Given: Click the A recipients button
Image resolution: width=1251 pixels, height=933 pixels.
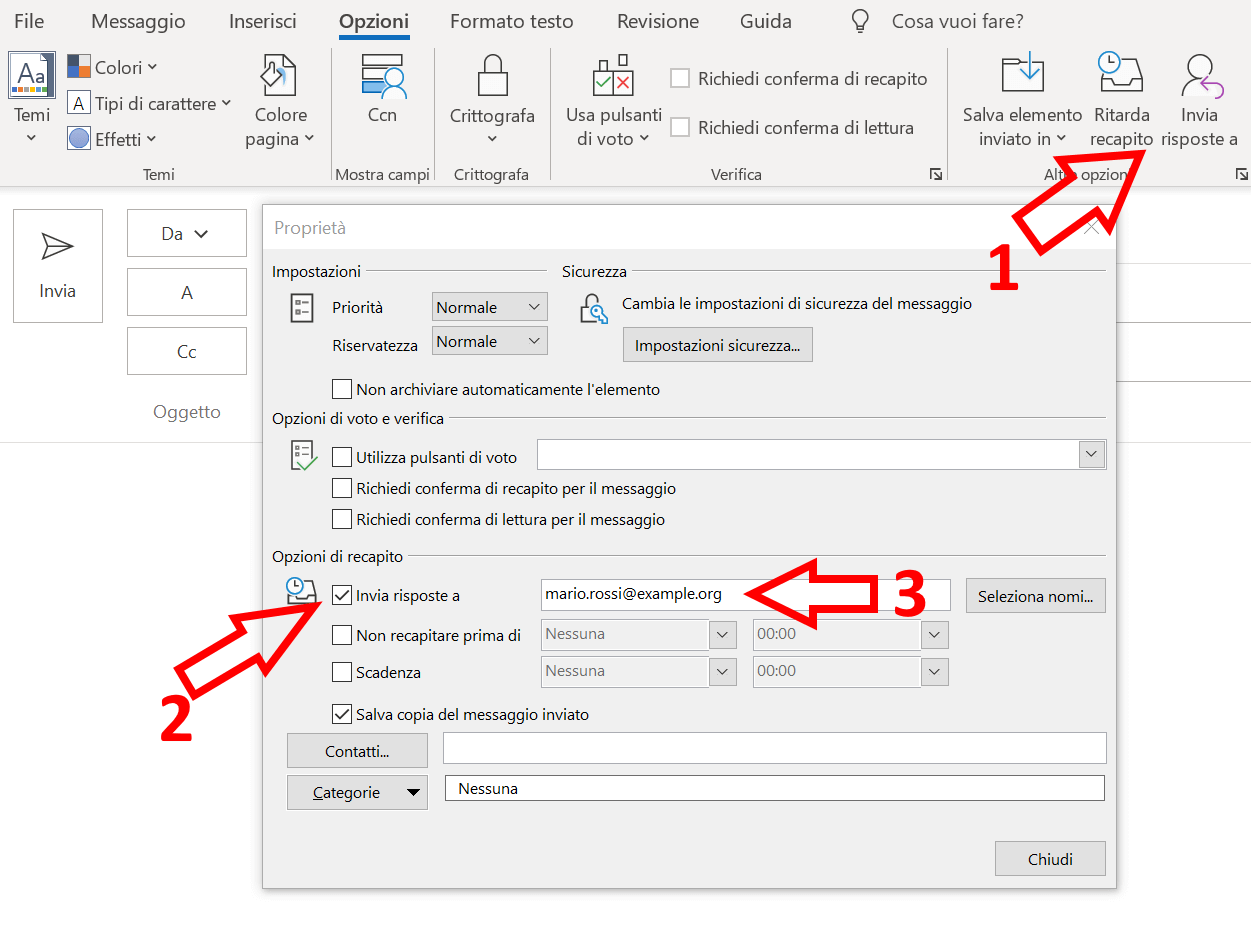Looking at the screenshot, I should click(187, 292).
